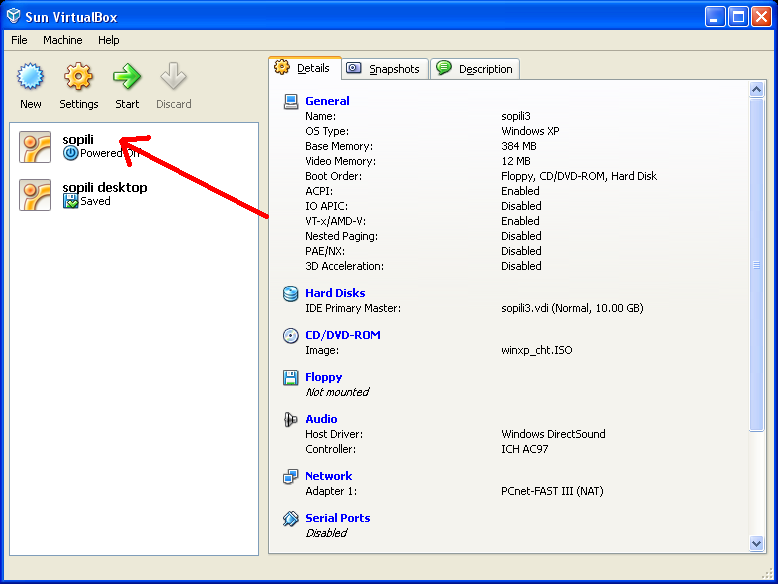Click the greyed-out Discard arrow icon

pos(174,76)
